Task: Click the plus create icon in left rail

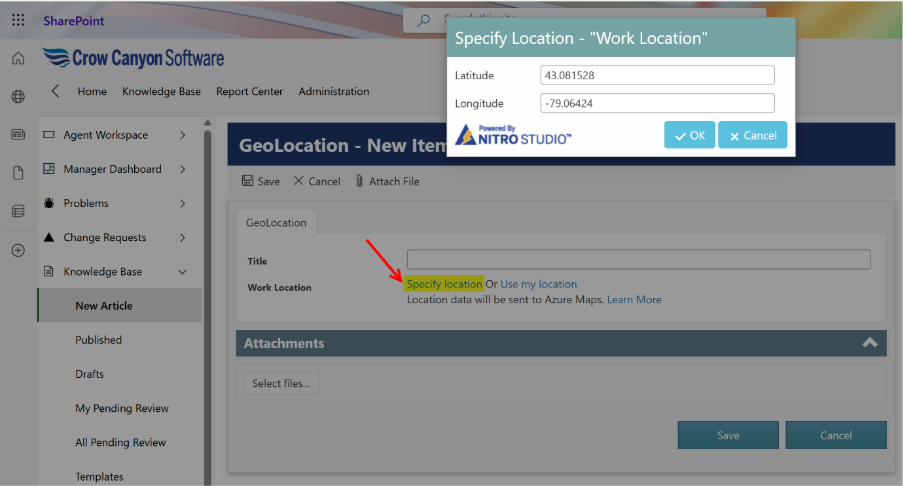Action: [18, 250]
